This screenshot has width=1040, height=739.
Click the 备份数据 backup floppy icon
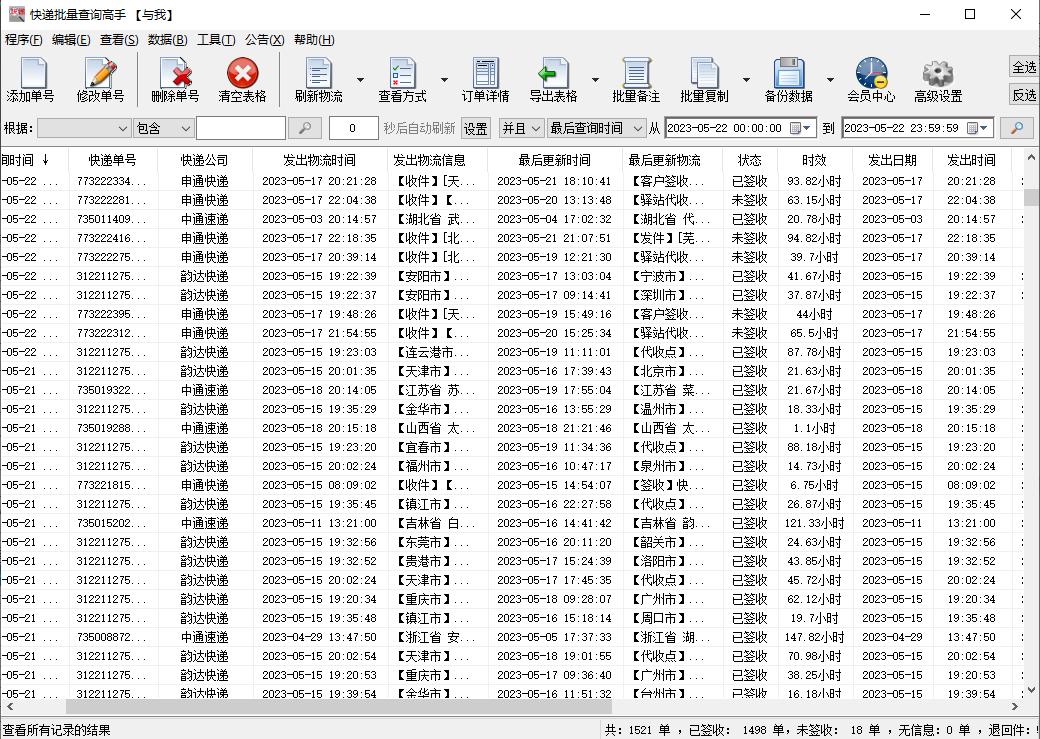[x=789, y=80]
